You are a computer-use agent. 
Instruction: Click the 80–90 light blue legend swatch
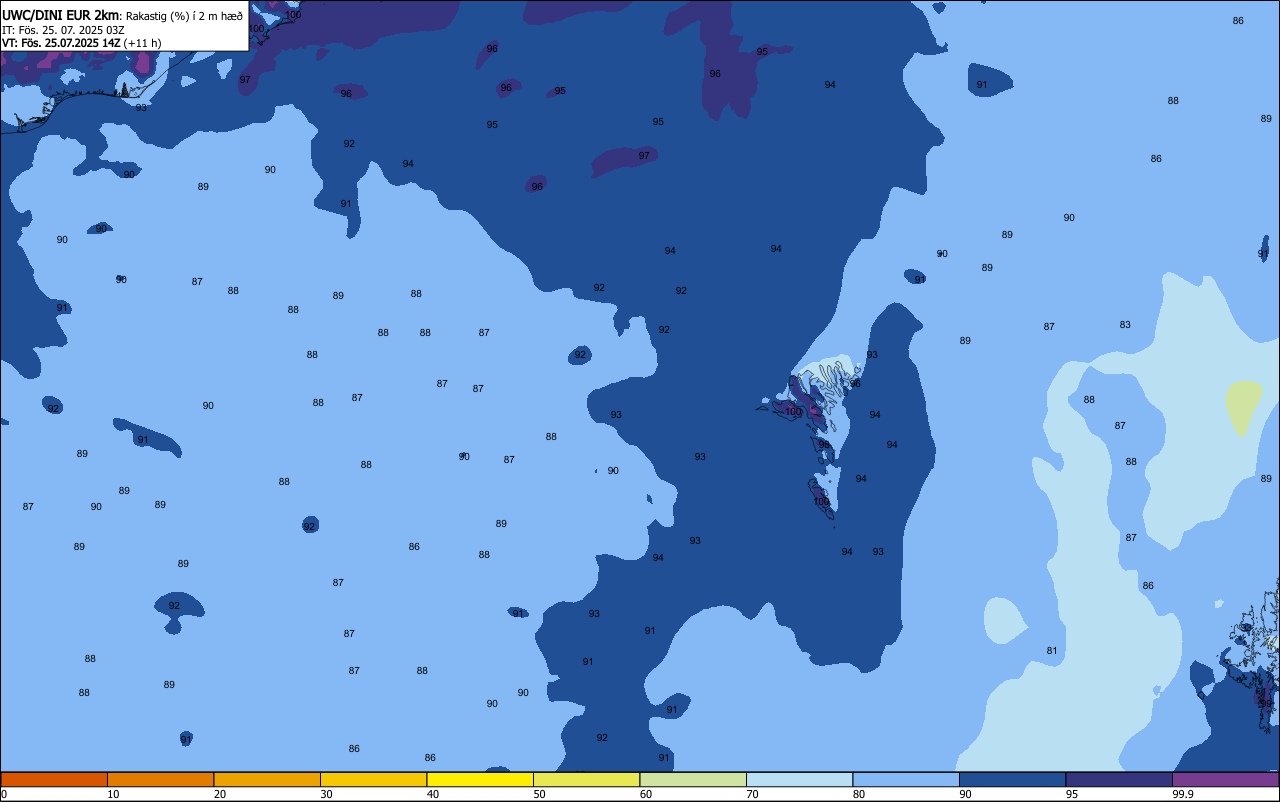coord(906,779)
